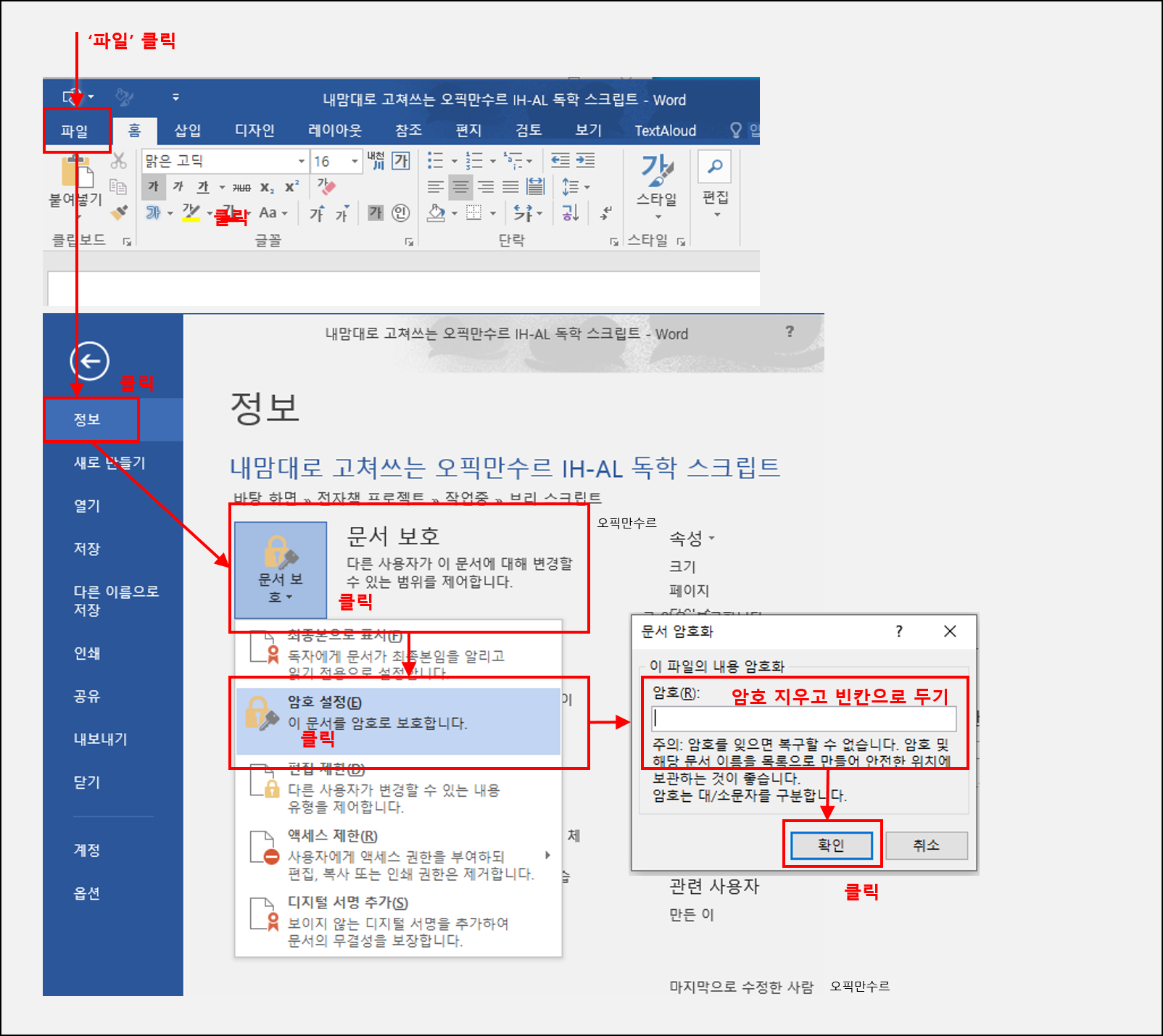
Task: Click the Shrink Font icon
Action: [x=342, y=213]
